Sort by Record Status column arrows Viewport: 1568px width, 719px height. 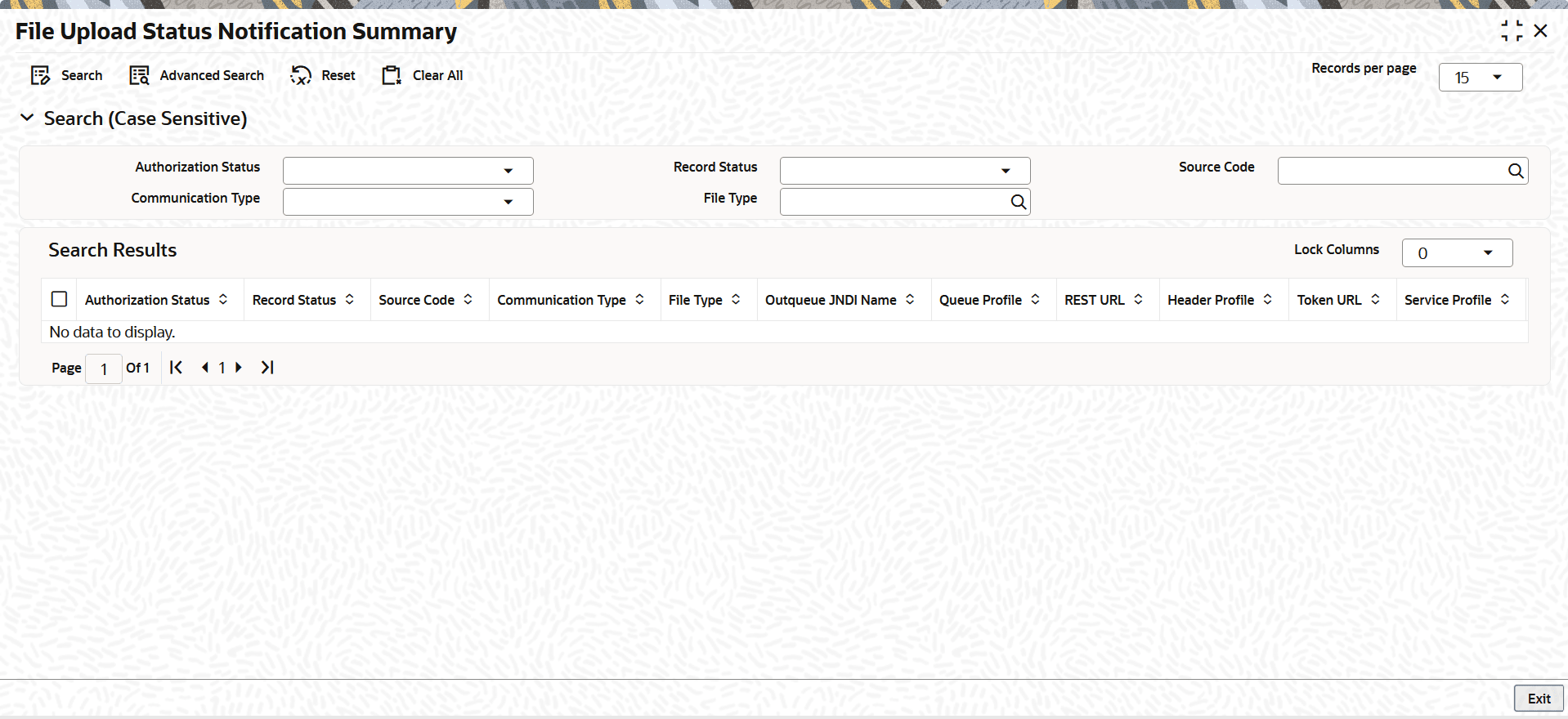point(350,300)
